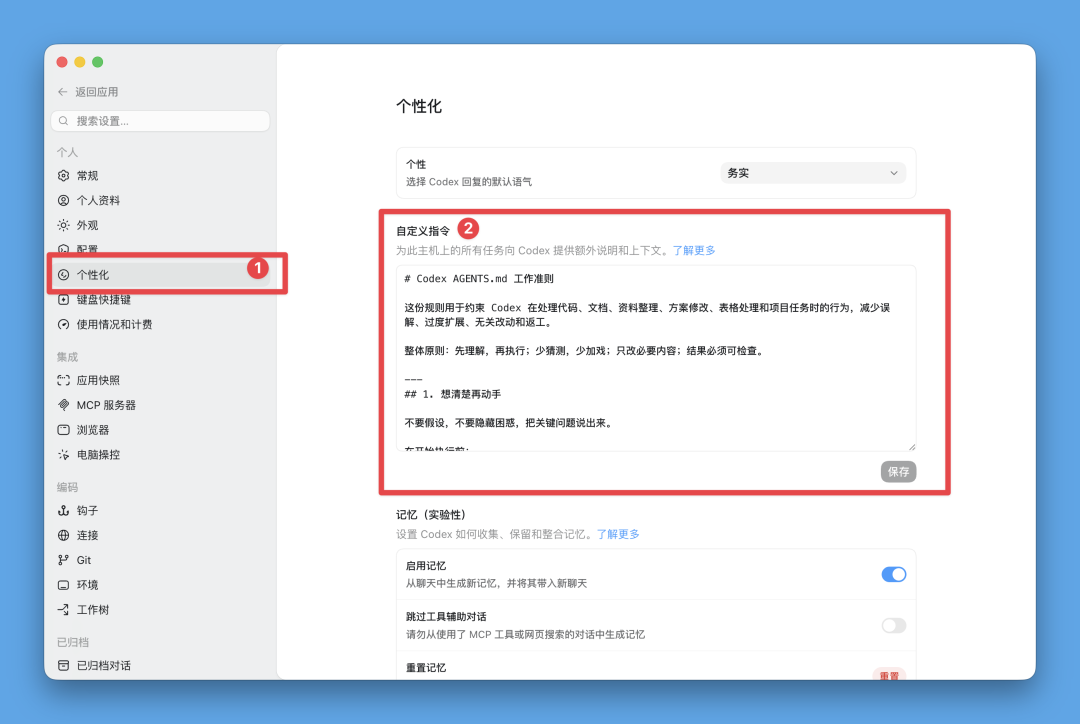
Task: Click the 保存 button under custom instructions
Action: point(898,472)
